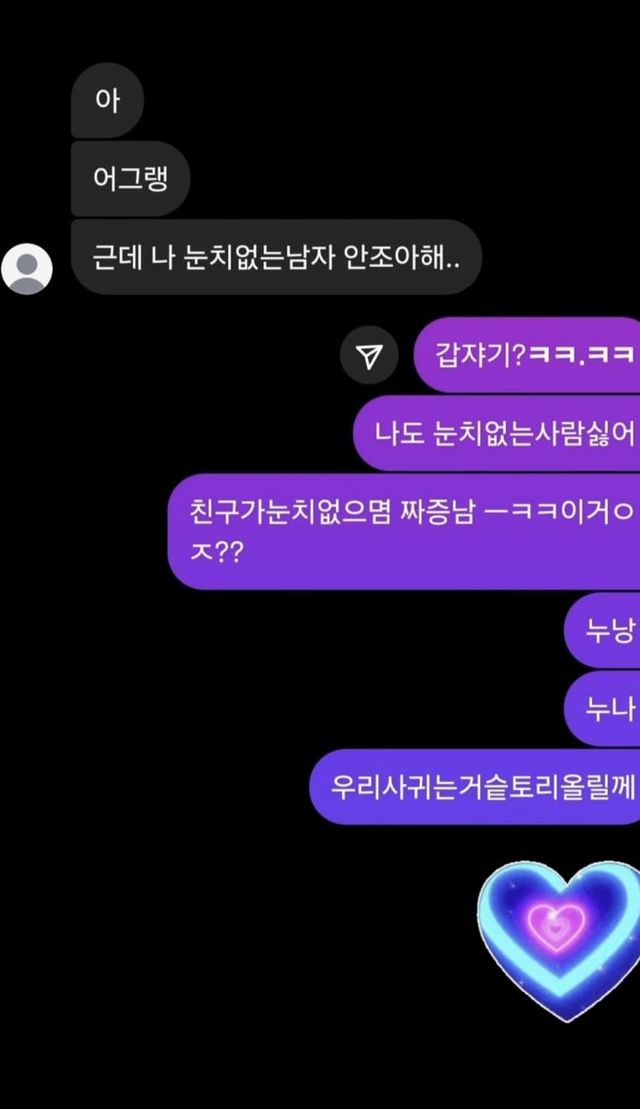Select the received message '어그랭'
Screen dimensions: 640x1109
tap(131, 178)
